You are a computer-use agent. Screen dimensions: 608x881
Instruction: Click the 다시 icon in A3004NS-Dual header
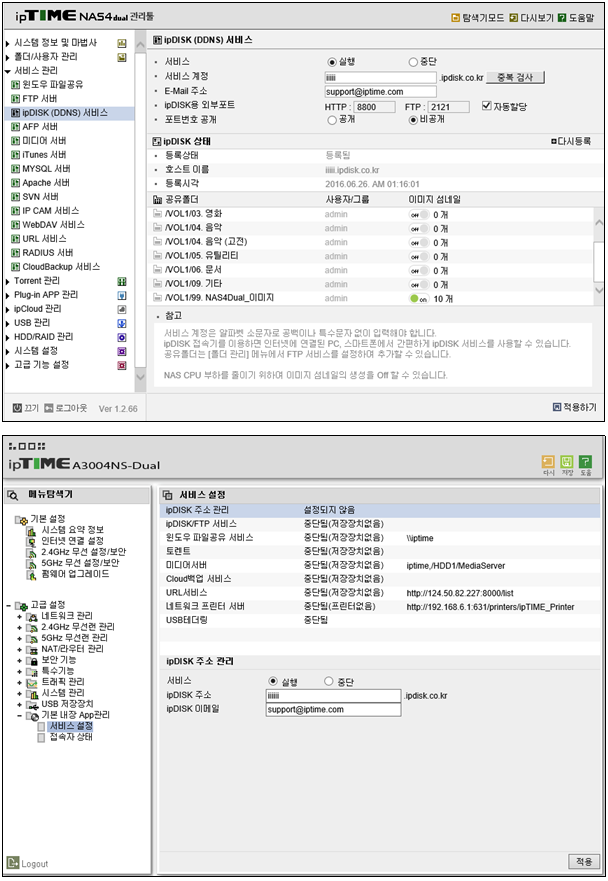point(548,461)
